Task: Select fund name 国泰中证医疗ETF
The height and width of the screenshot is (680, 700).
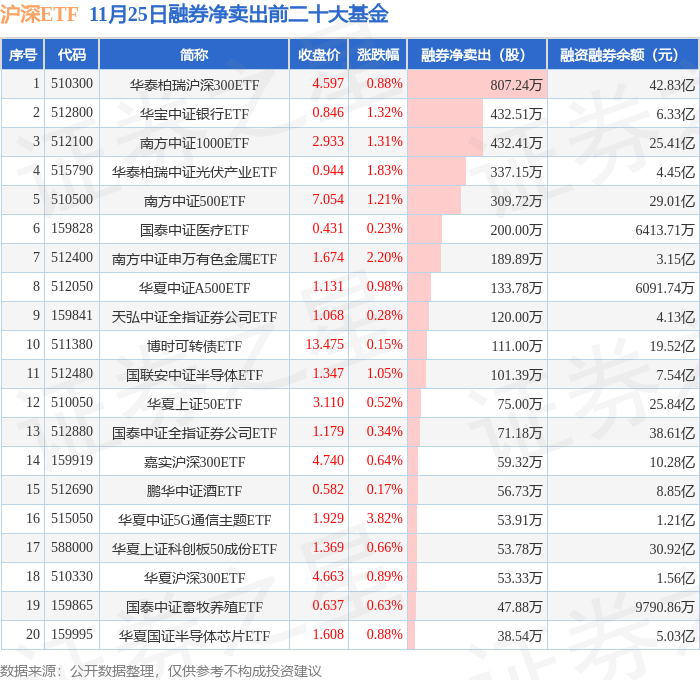Action: [x=194, y=230]
